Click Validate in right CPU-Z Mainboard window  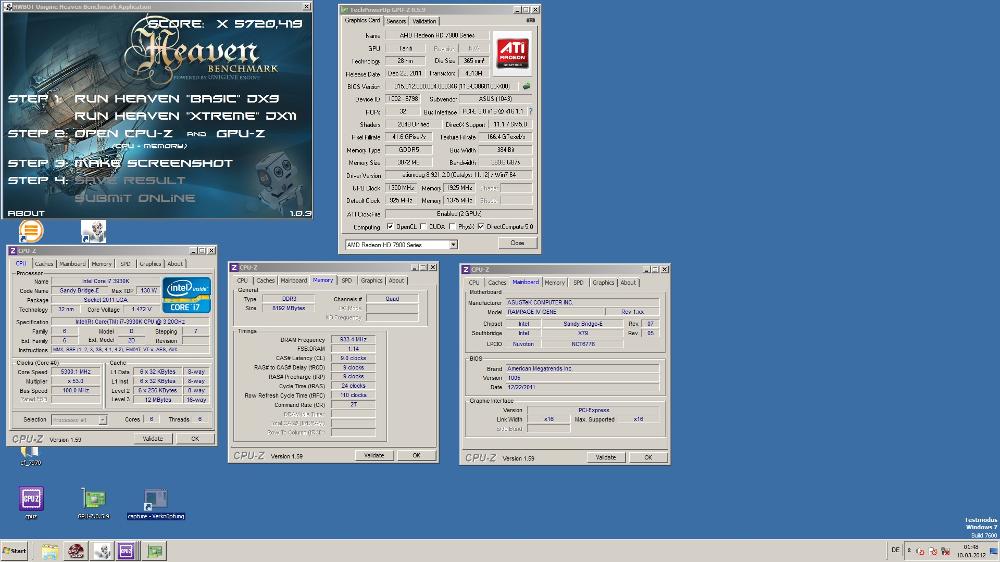tap(606, 457)
